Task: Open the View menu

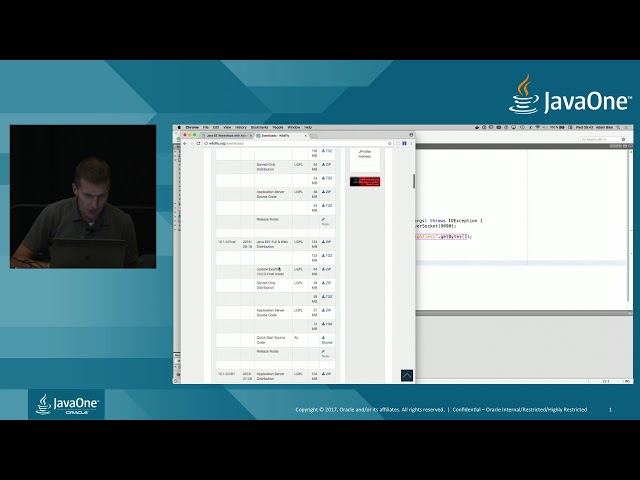Action: 227,127
